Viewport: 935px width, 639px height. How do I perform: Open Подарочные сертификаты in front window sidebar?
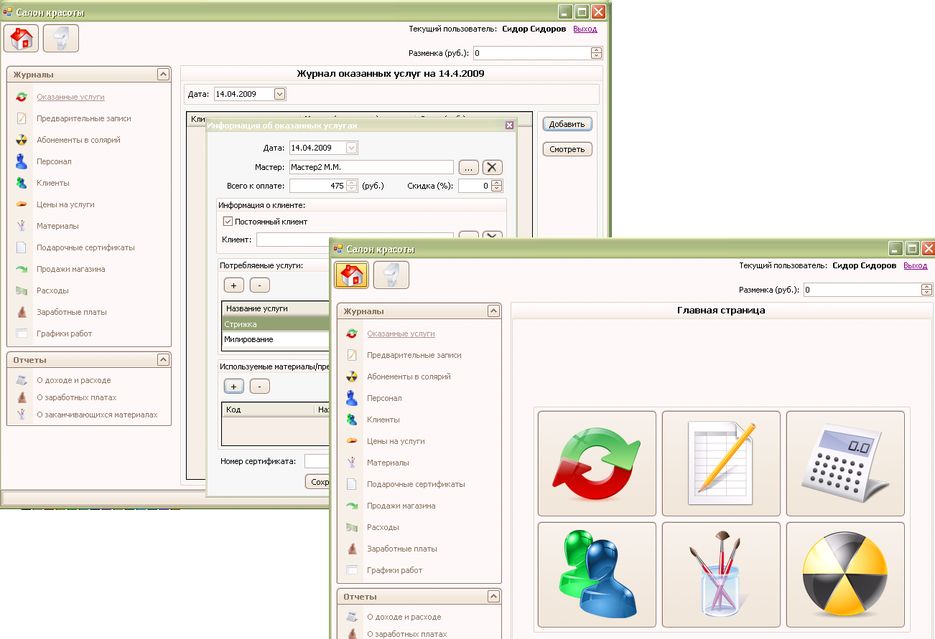click(416, 484)
